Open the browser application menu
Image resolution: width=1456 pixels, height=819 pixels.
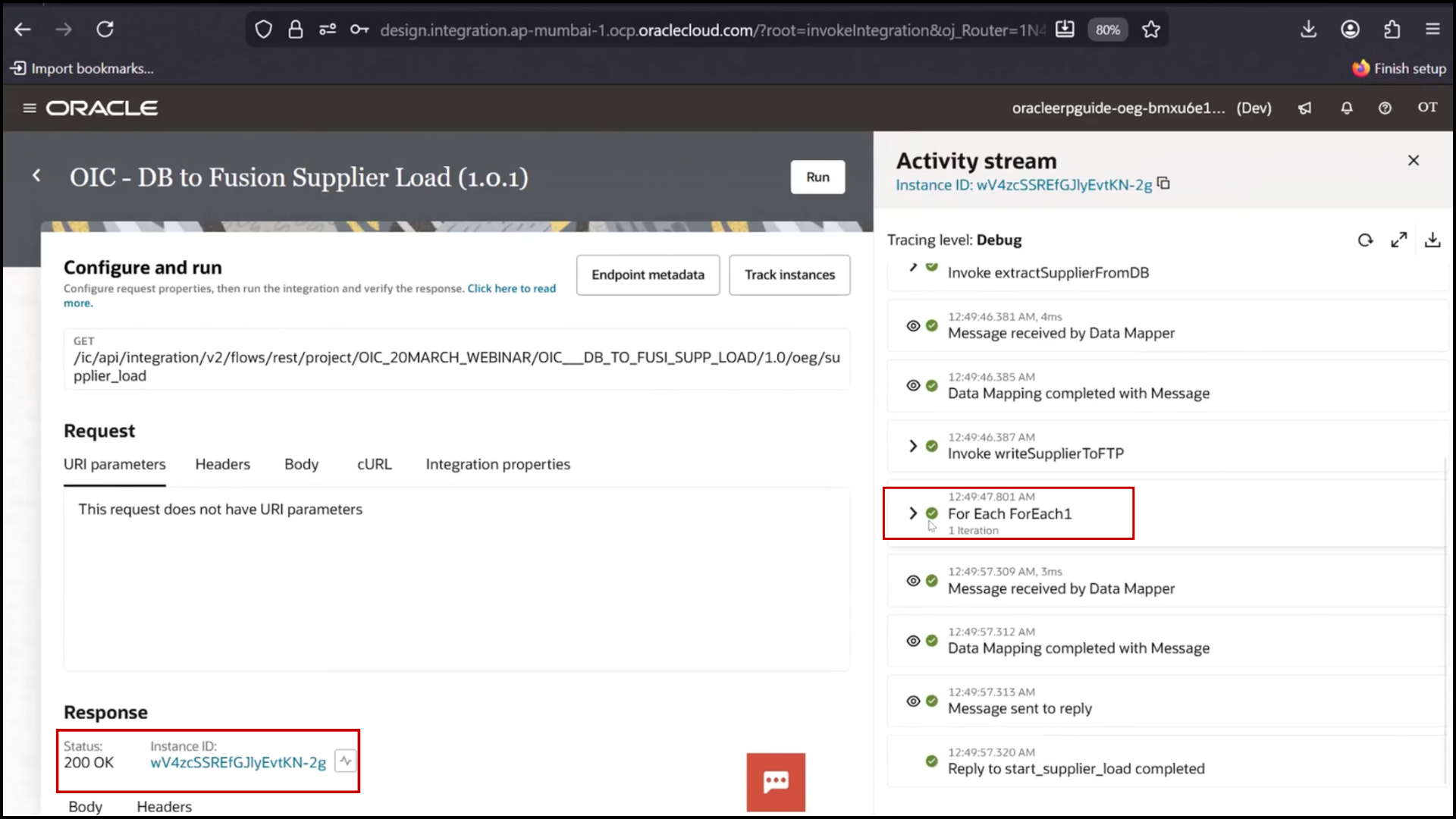(x=1432, y=30)
